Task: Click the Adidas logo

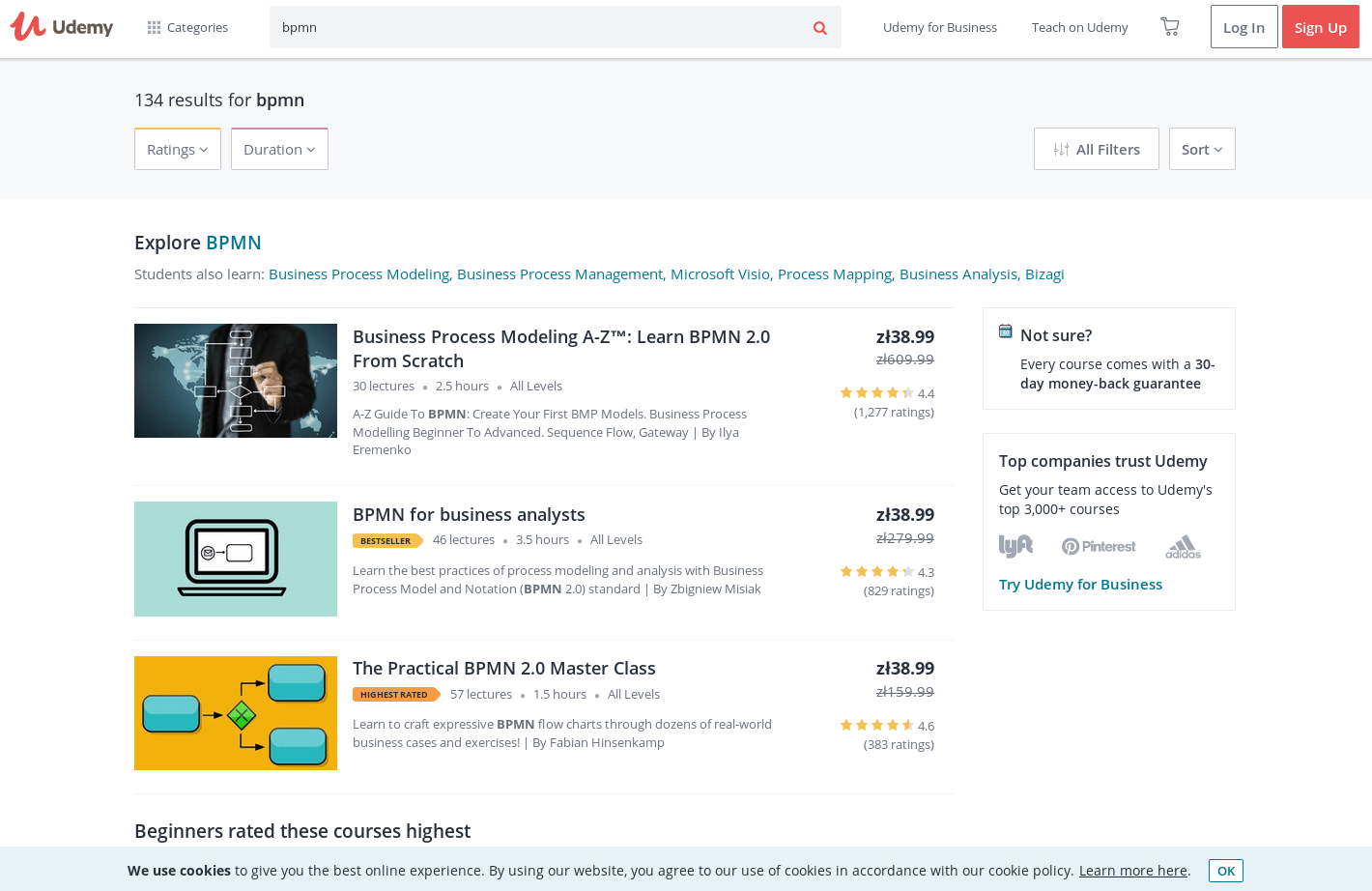Action: (x=1183, y=547)
